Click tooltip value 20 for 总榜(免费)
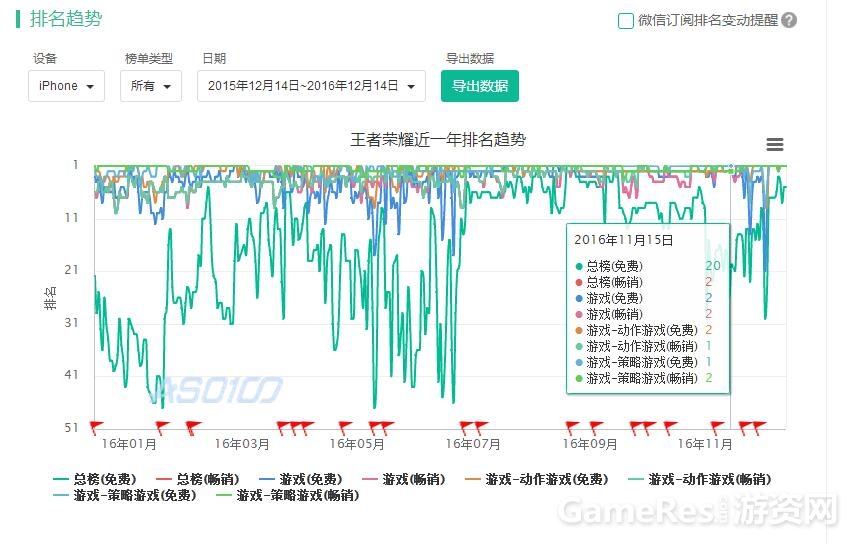863x544 pixels. (713, 265)
